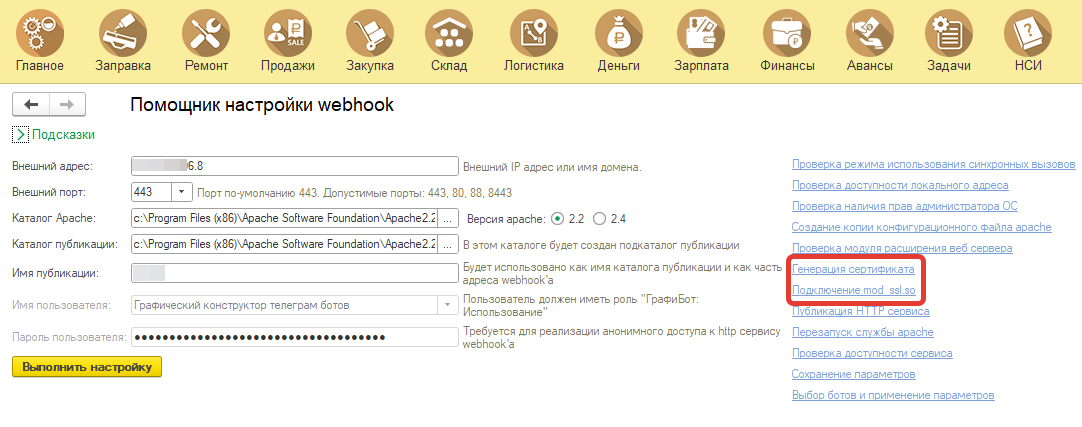Go to the Ремонт section

click(206, 31)
